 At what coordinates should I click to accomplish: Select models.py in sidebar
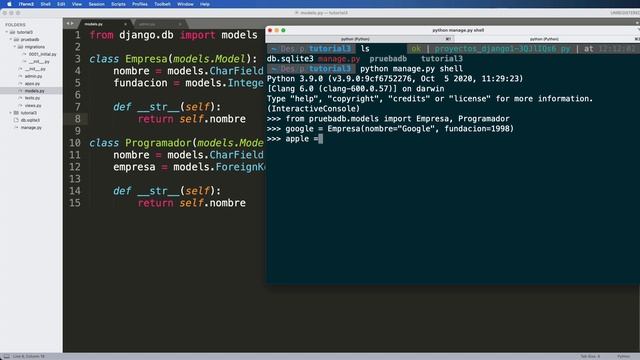pyautogui.click(x=34, y=91)
